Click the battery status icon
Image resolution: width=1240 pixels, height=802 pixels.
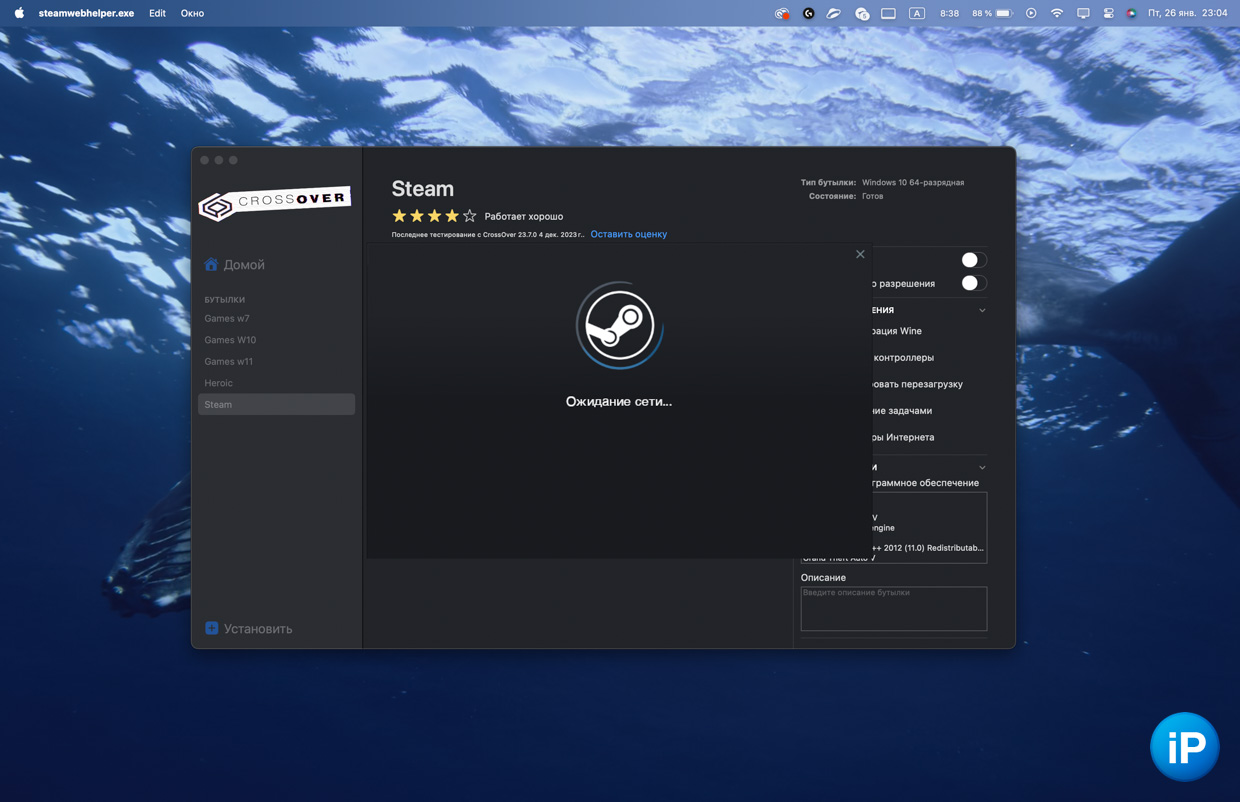pyautogui.click(x=1004, y=13)
